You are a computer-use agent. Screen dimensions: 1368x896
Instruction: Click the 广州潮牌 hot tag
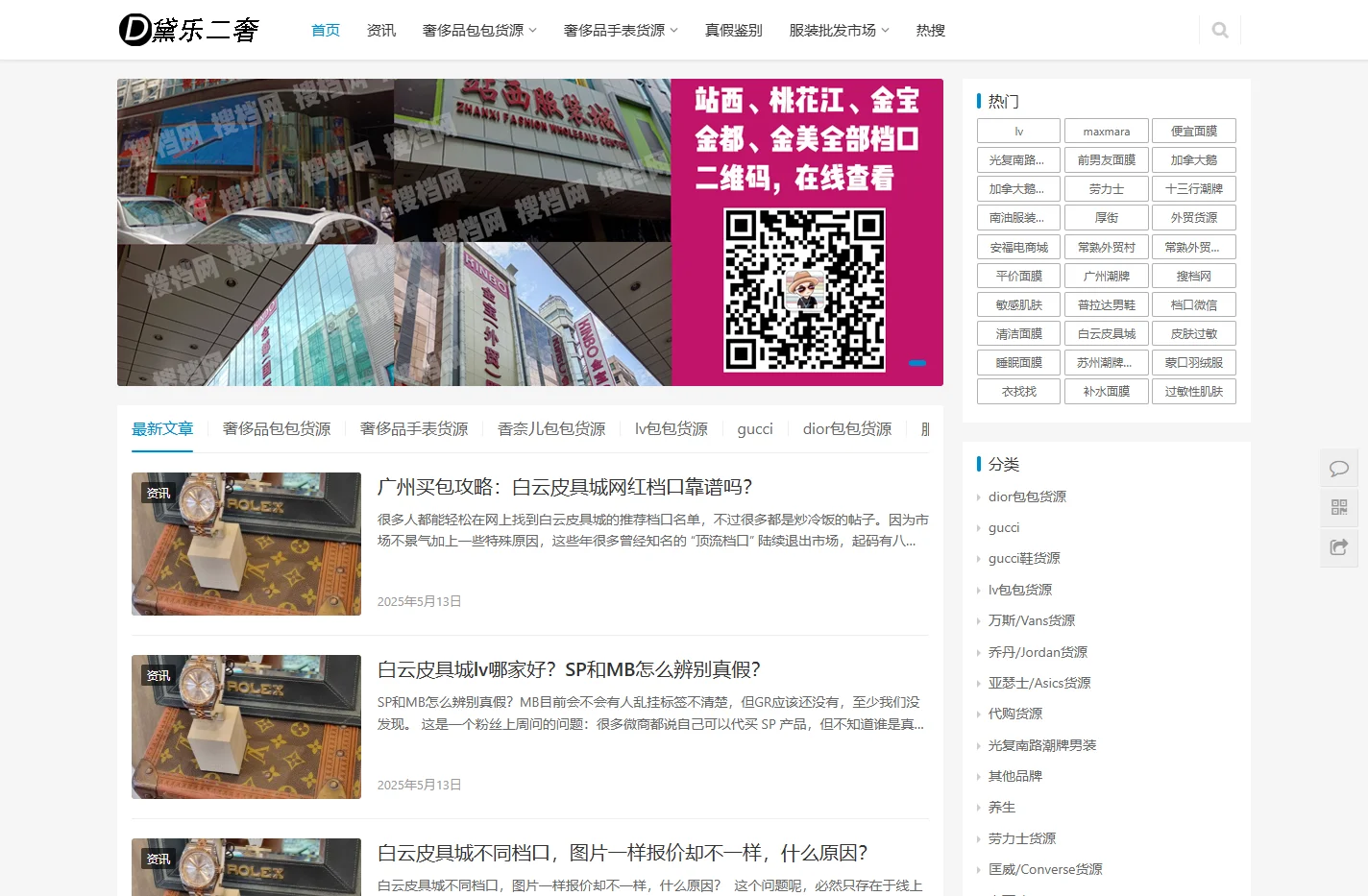(x=1106, y=276)
